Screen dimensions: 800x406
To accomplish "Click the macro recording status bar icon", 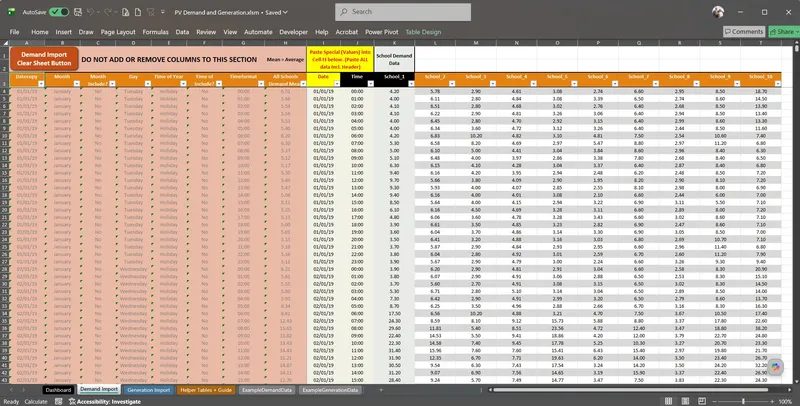I will click(59, 401).
